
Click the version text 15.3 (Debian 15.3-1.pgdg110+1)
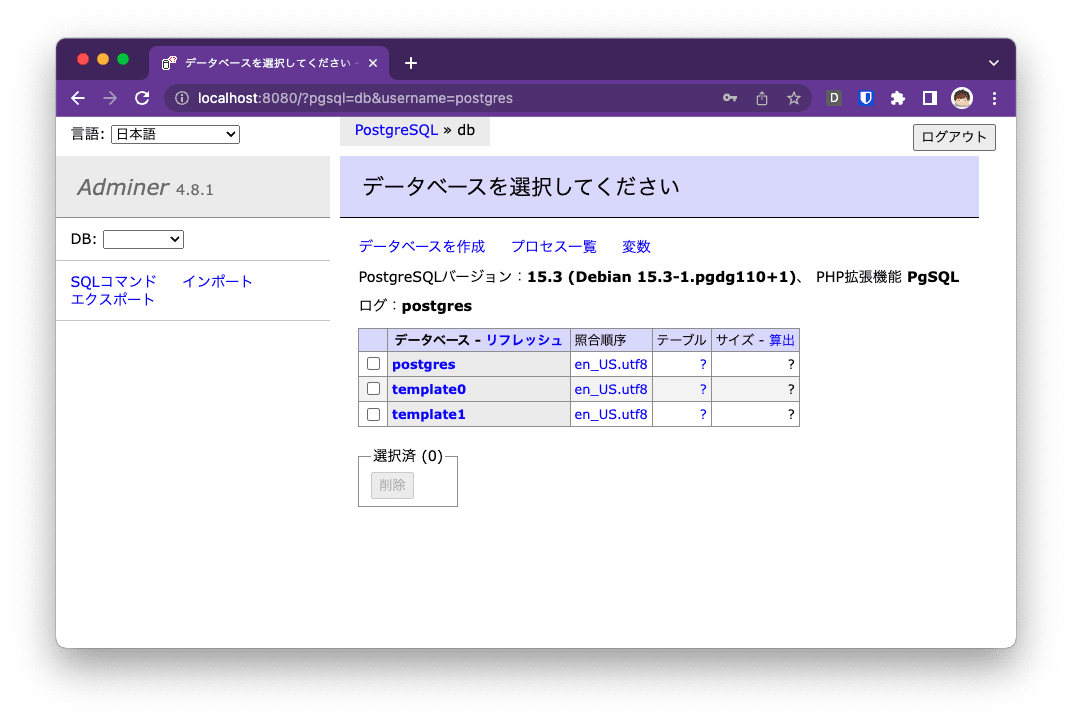(x=661, y=277)
